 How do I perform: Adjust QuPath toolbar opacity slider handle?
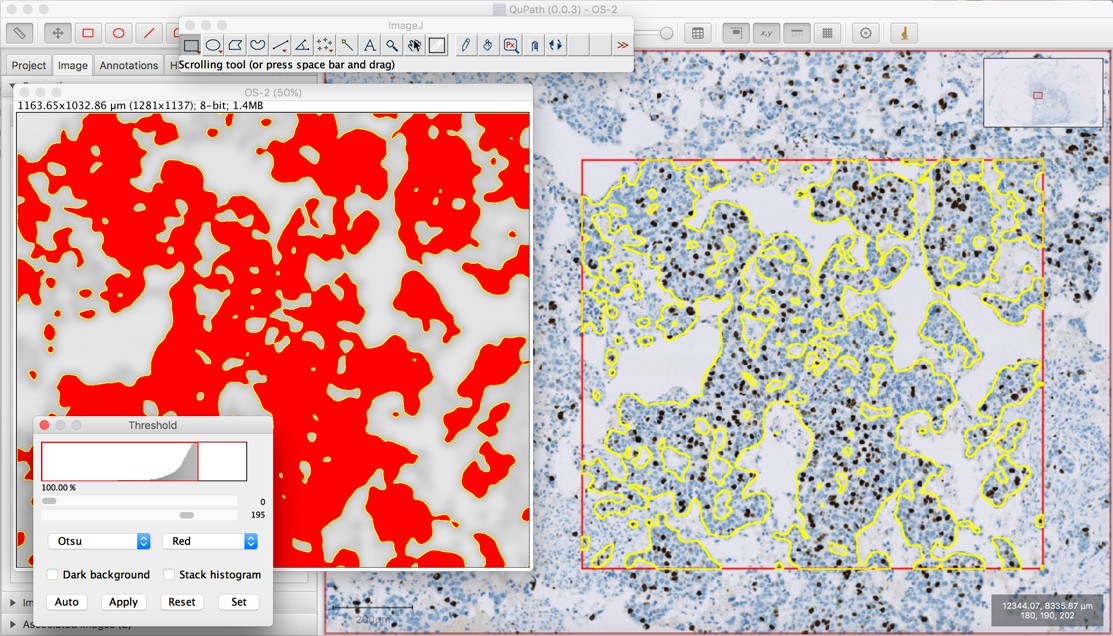click(x=666, y=33)
